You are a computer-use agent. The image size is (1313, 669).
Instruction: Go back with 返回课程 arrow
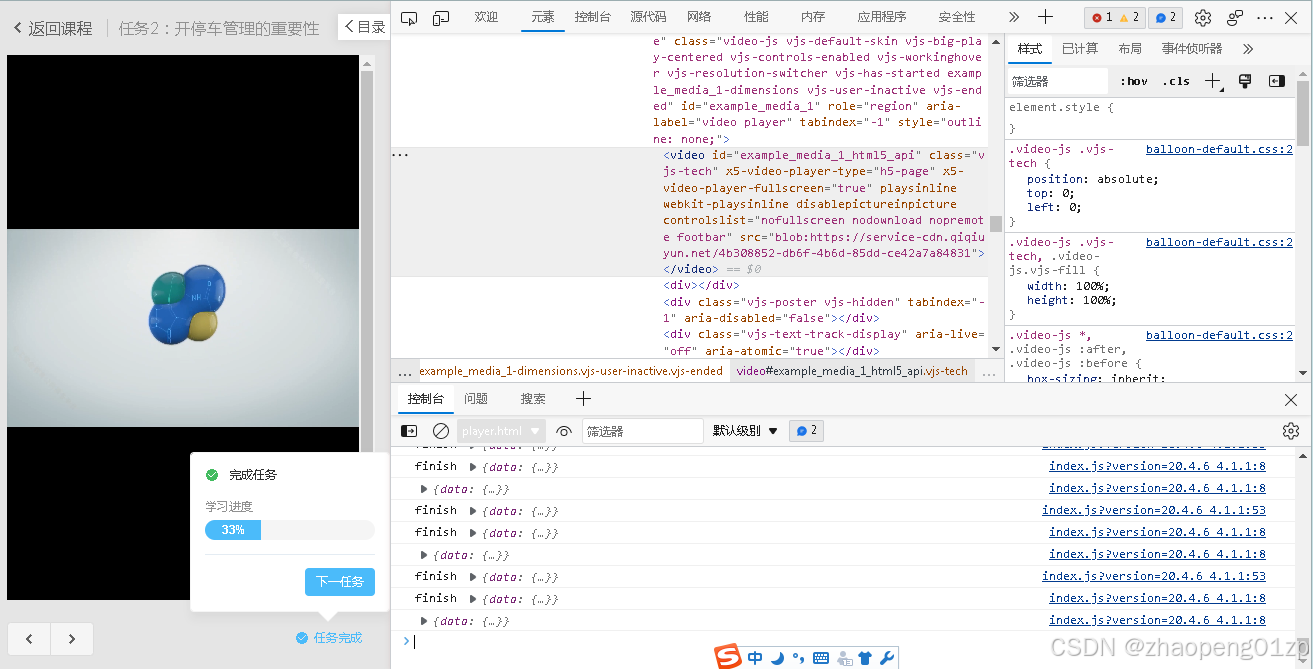(53, 28)
